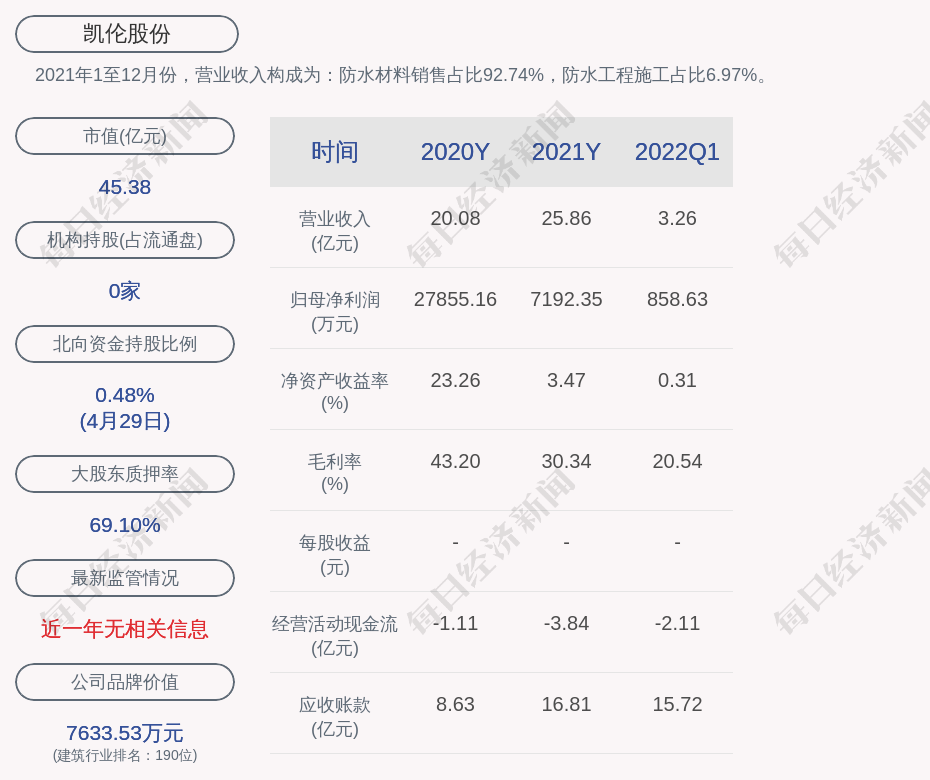This screenshot has height=780, width=930.
Task: Click the 大股东质押率 label pill
Action: point(125,473)
